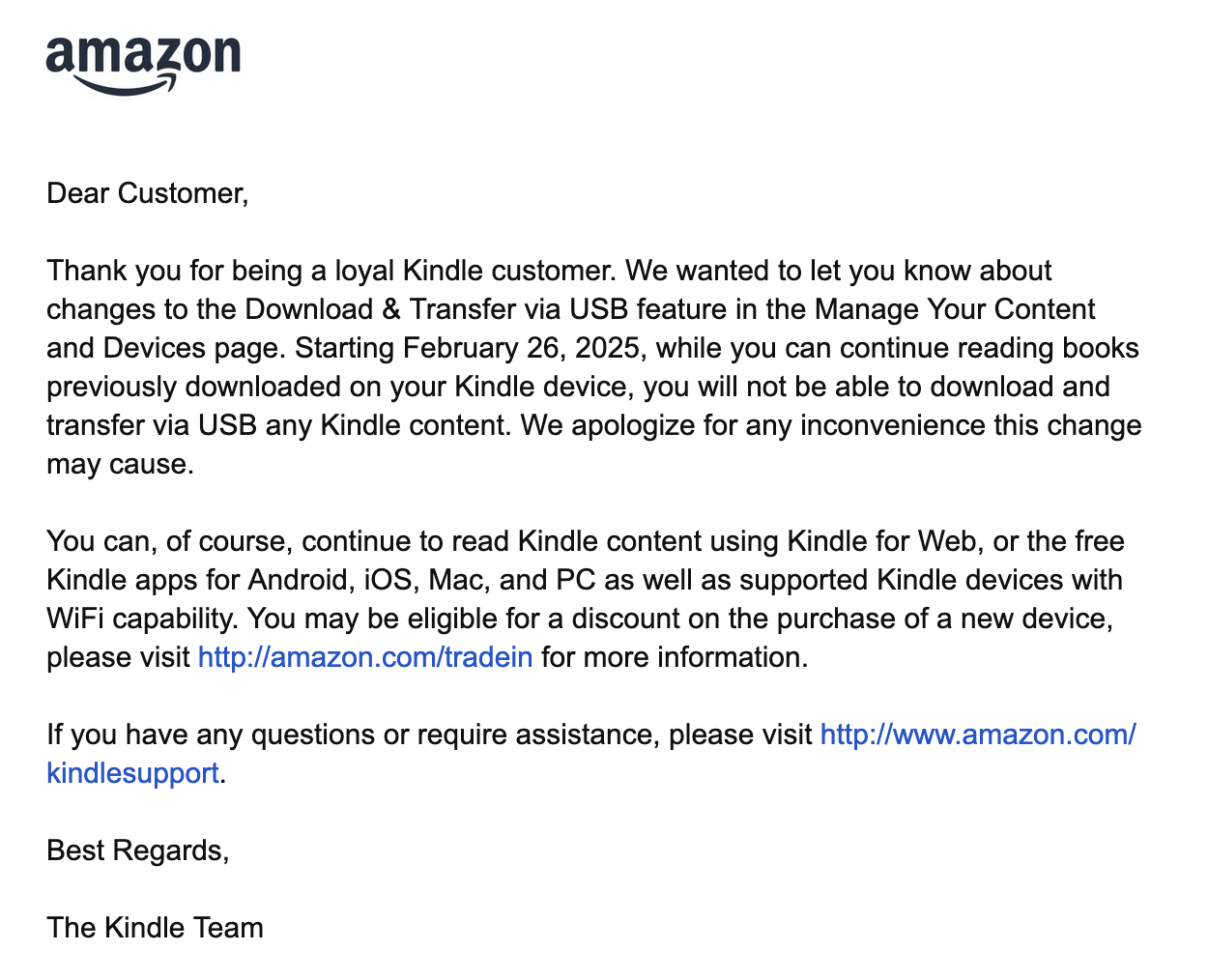Open the amazon.com/tradein link

[x=365, y=657]
